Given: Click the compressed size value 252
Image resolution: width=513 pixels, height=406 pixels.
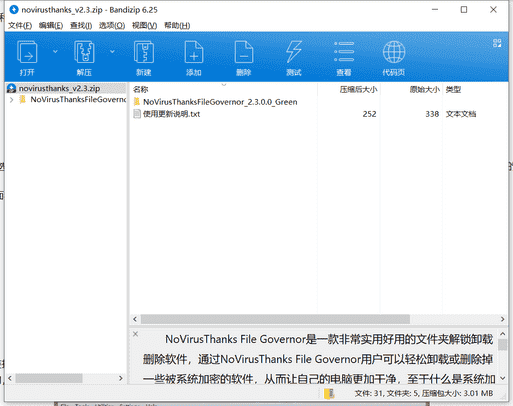Looking at the screenshot, I should pos(369,114).
